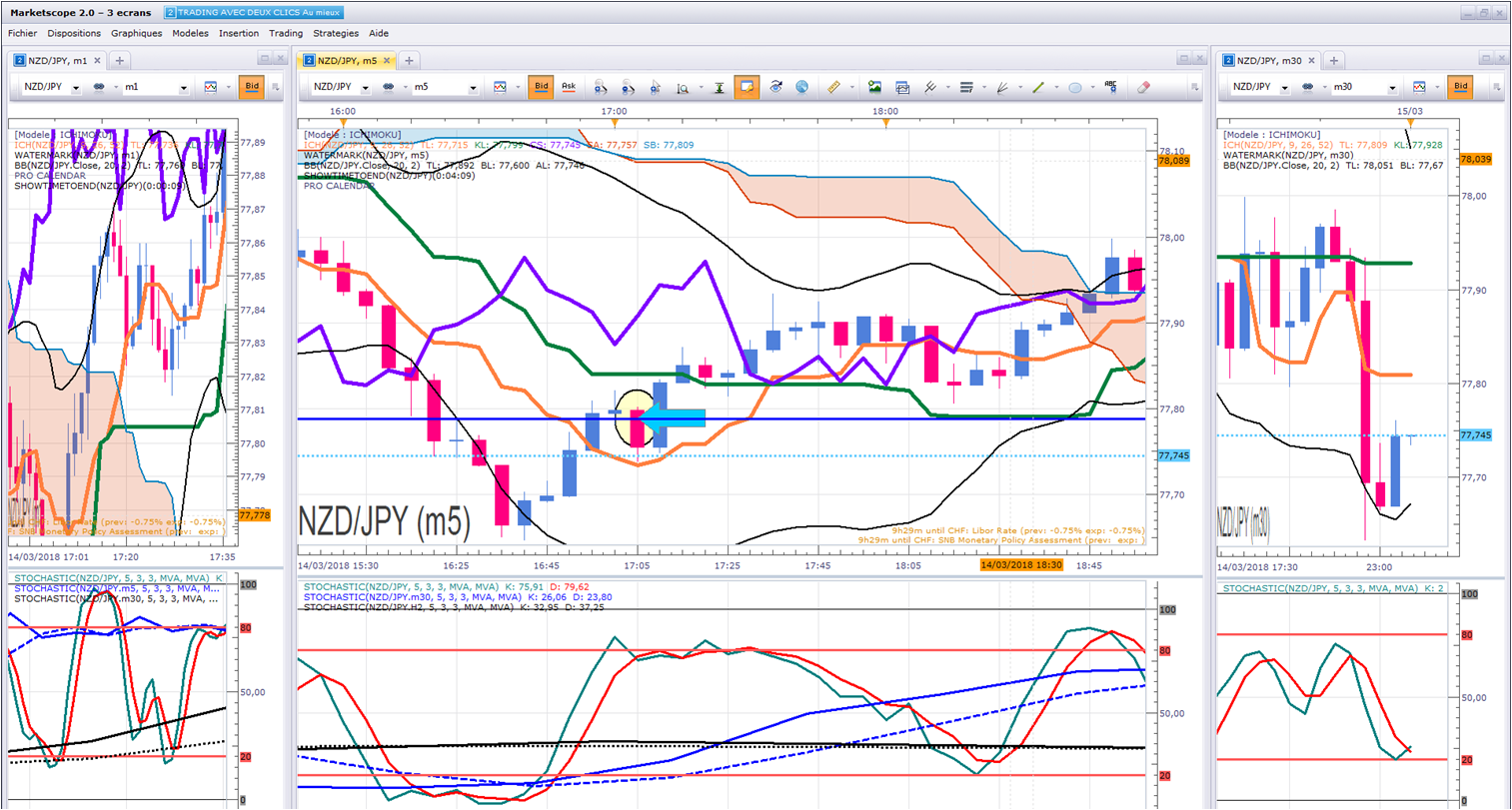The width and height of the screenshot is (1512, 810).
Task: Click the zoom magnifier tool in m5 toolbar
Action: click(683, 87)
